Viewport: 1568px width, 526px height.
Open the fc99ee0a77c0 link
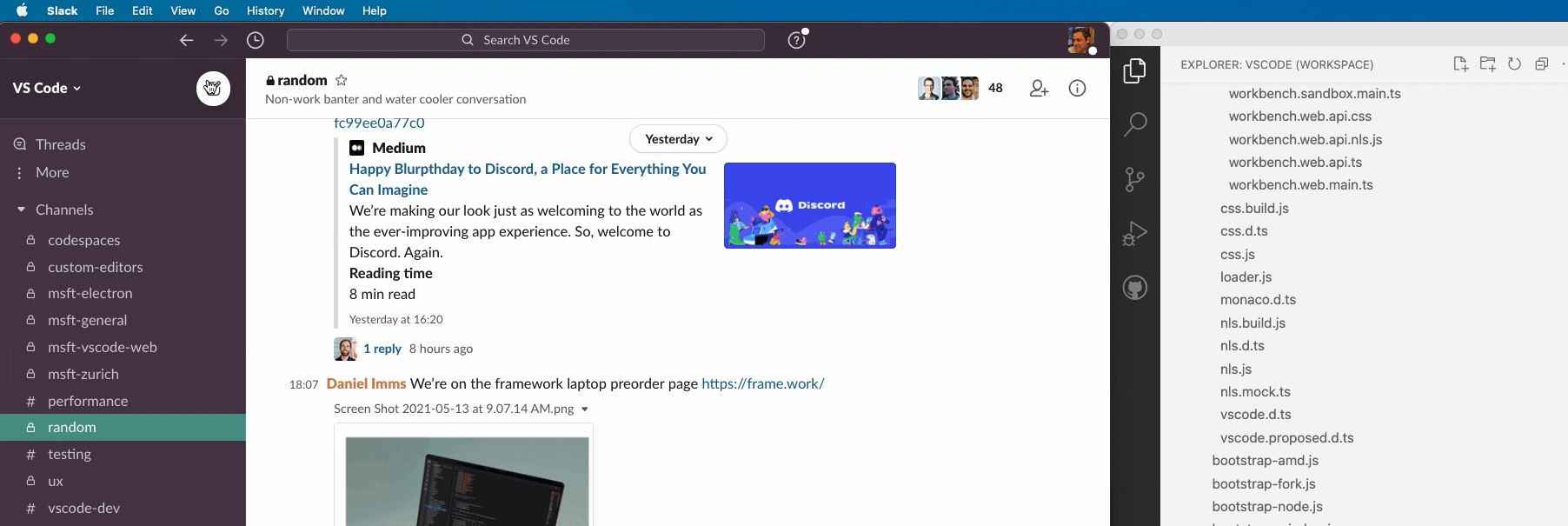coord(379,123)
